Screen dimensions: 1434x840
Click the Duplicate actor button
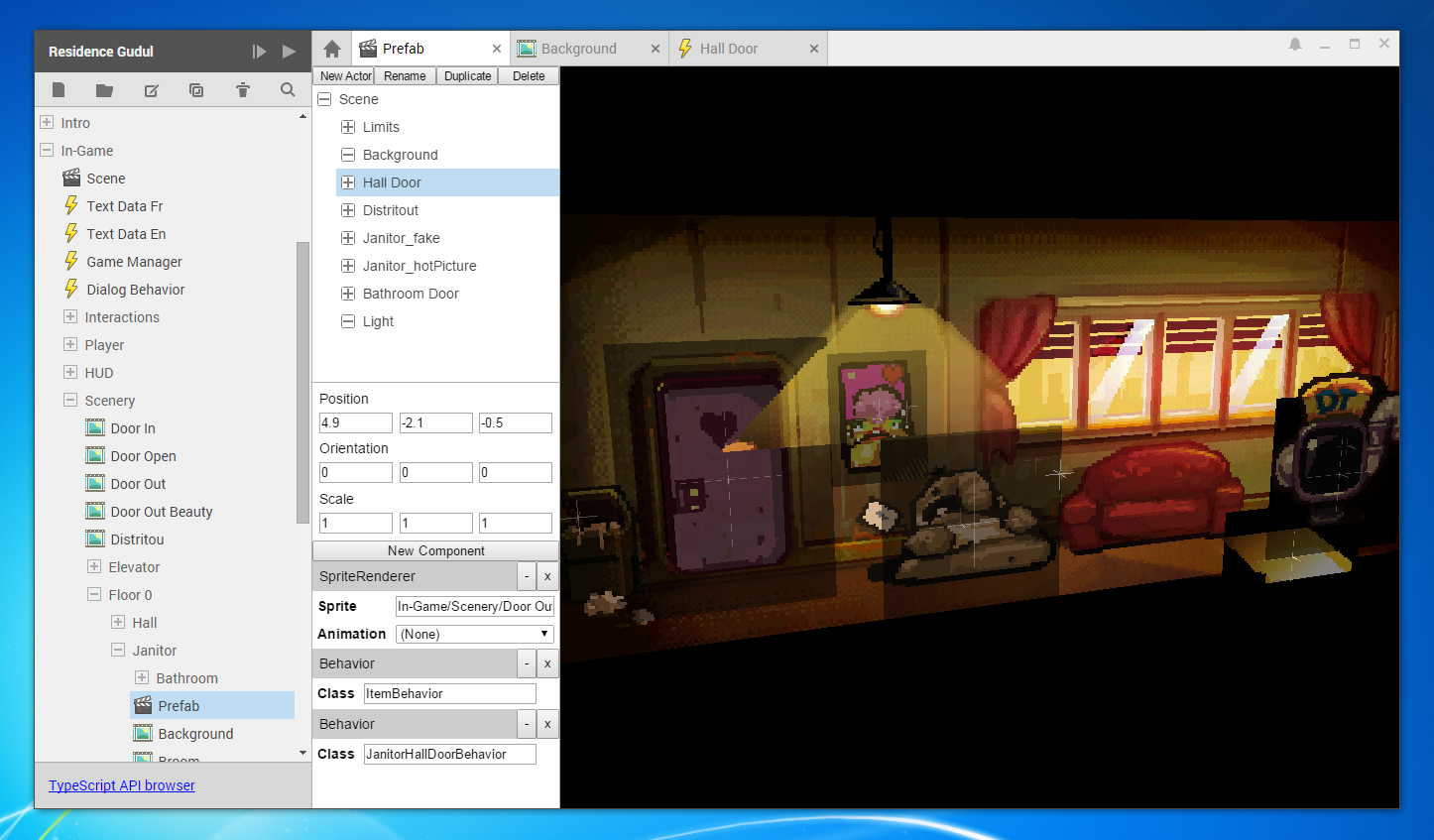(x=467, y=76)
